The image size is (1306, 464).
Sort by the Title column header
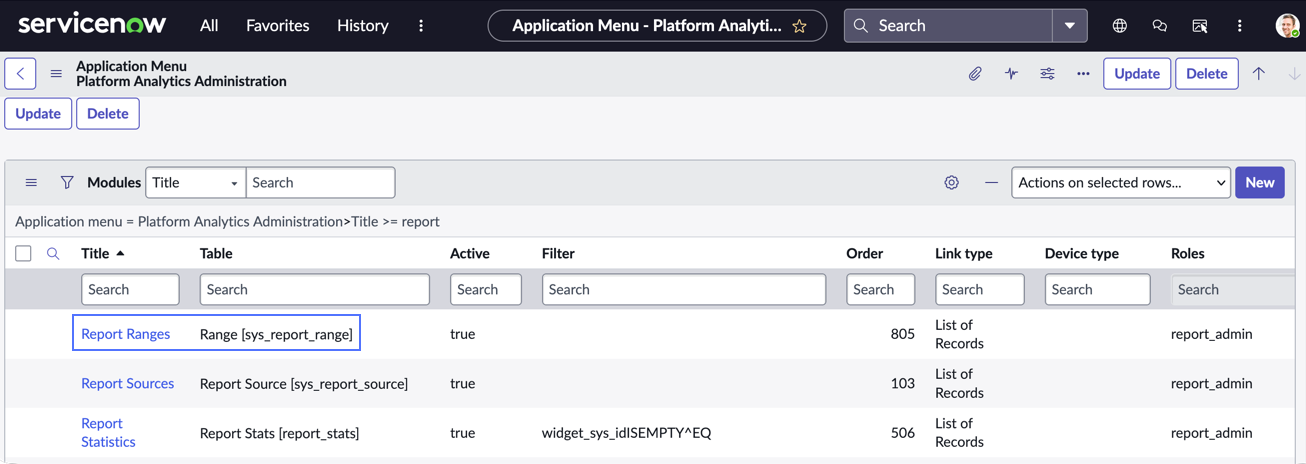[x=96, y=254]
